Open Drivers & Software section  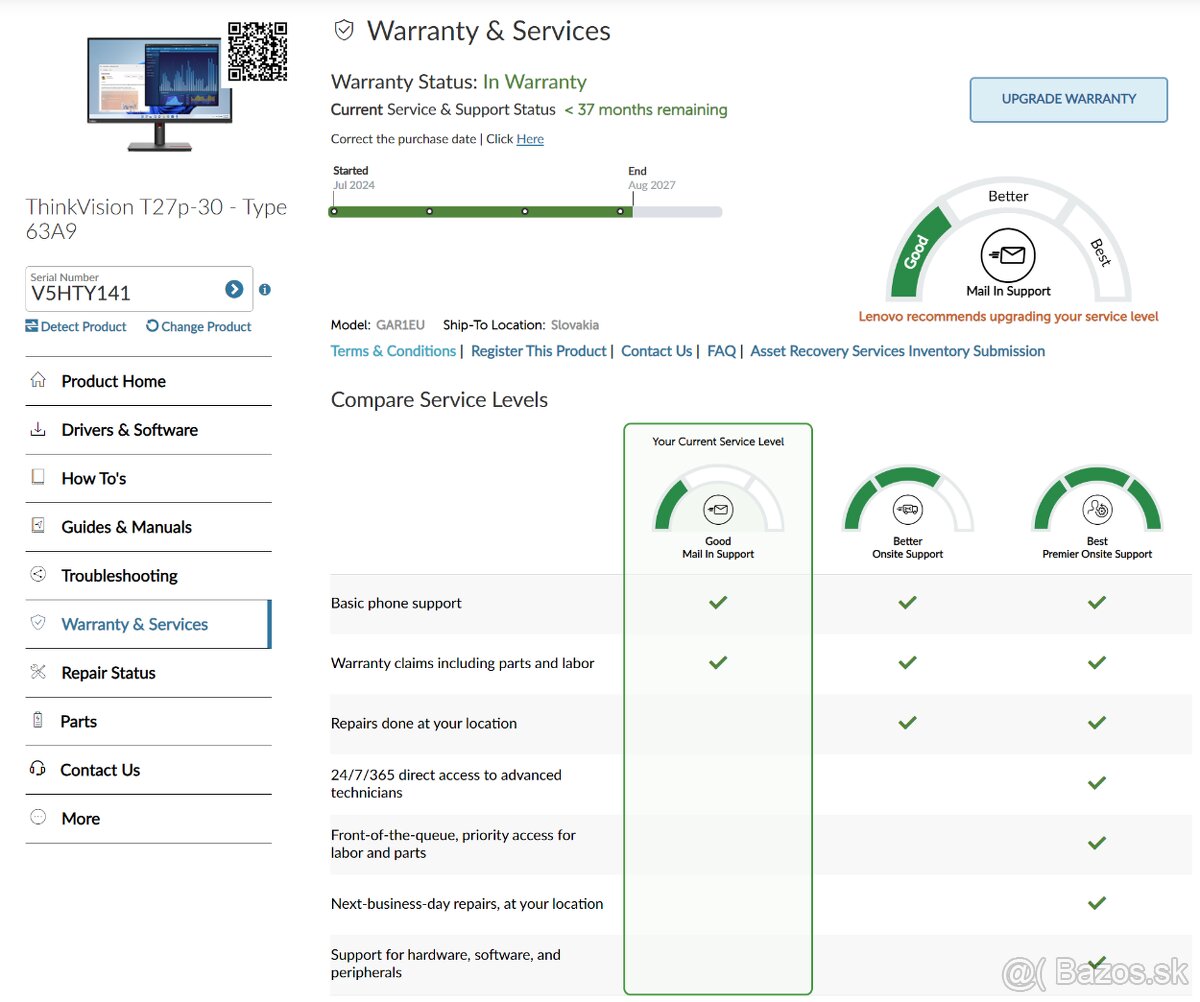(129, 430)
